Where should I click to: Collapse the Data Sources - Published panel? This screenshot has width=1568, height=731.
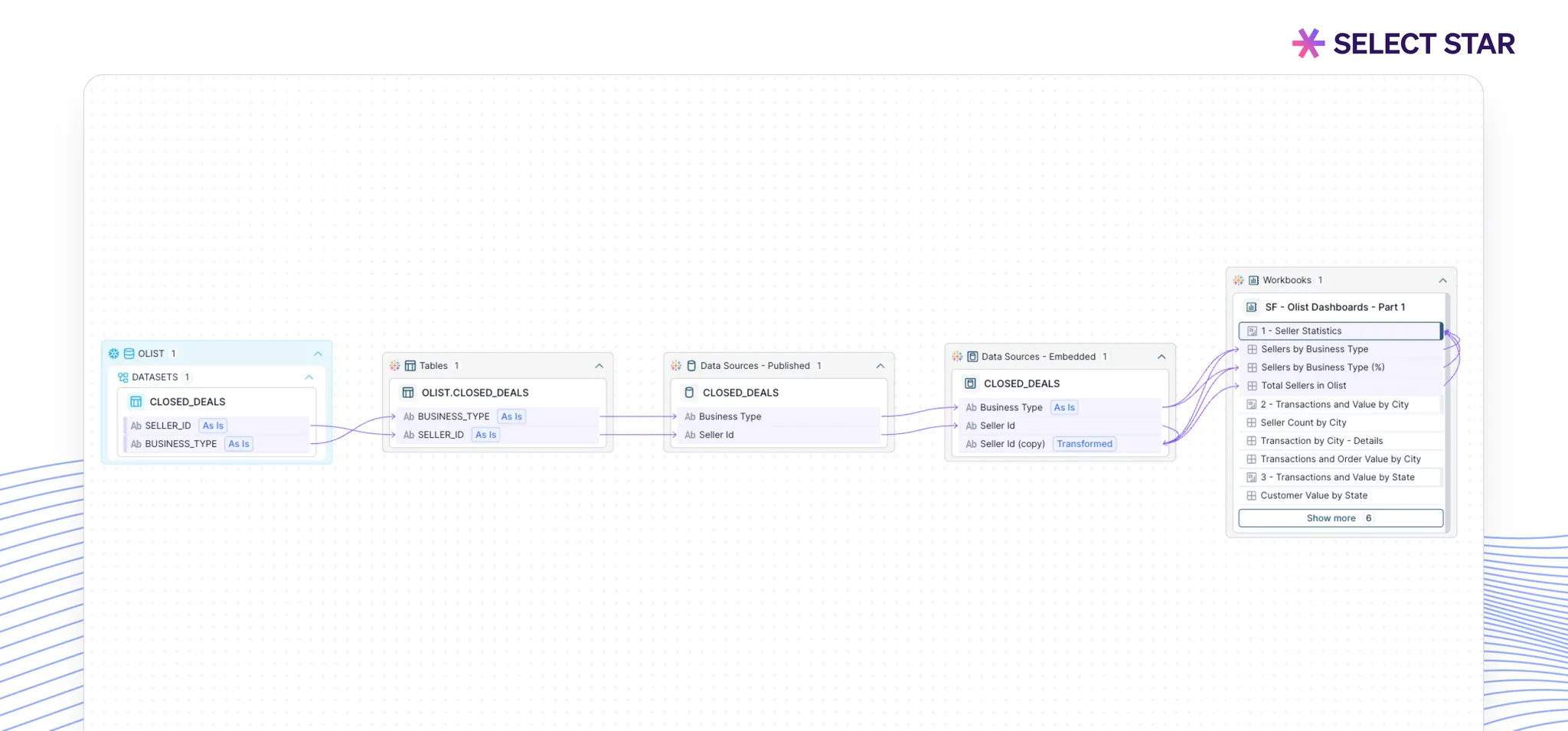[x=880, y=366]
